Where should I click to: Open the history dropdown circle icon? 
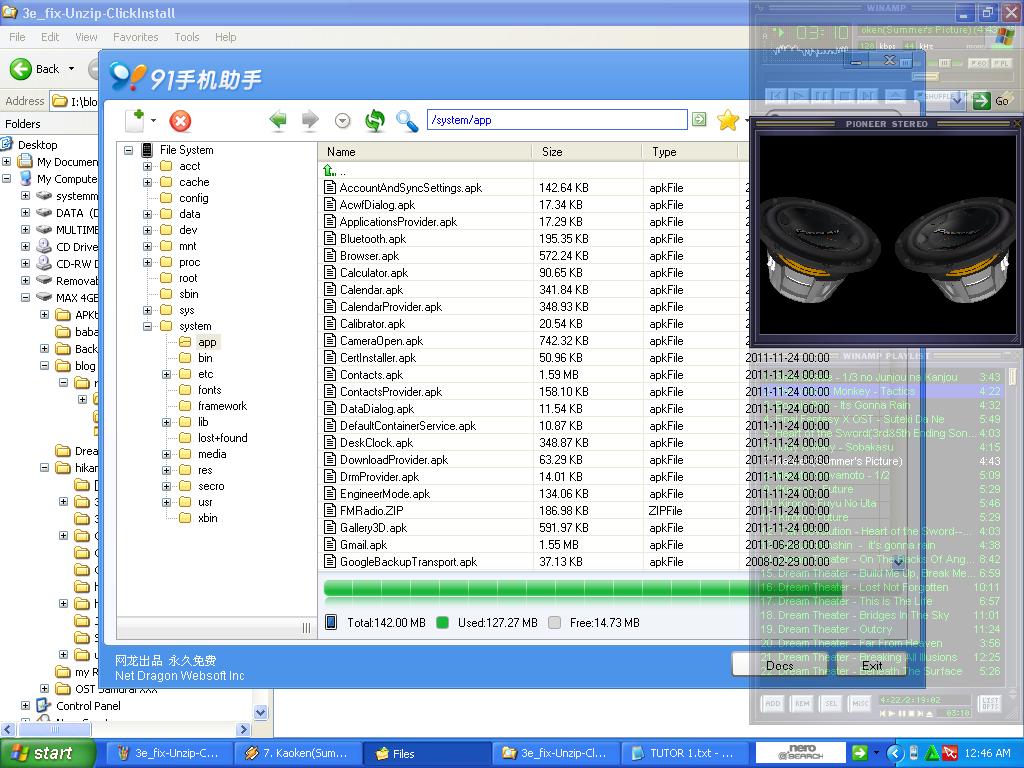click(342, 121)
